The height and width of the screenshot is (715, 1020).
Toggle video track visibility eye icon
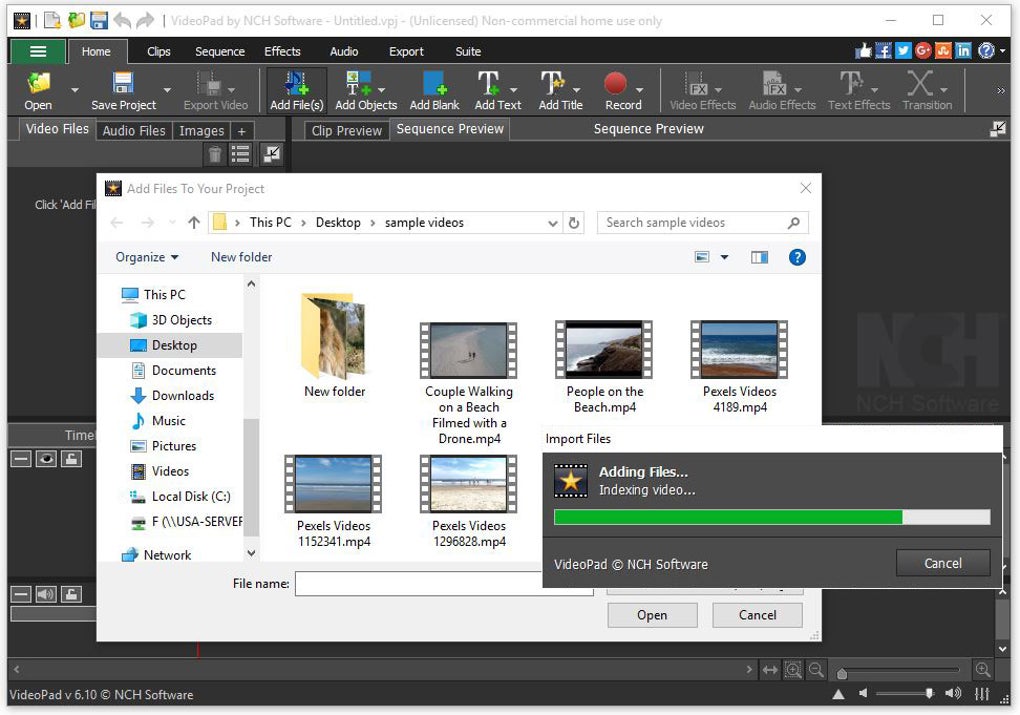coord(46,459)
